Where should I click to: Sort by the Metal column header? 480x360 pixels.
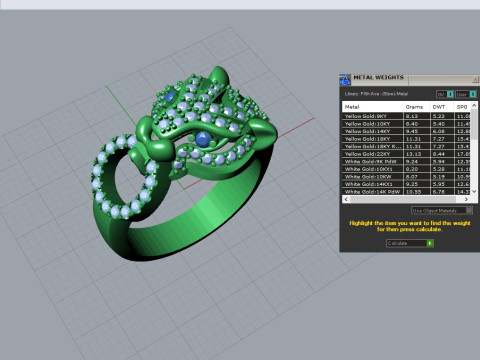pos(373,107)
